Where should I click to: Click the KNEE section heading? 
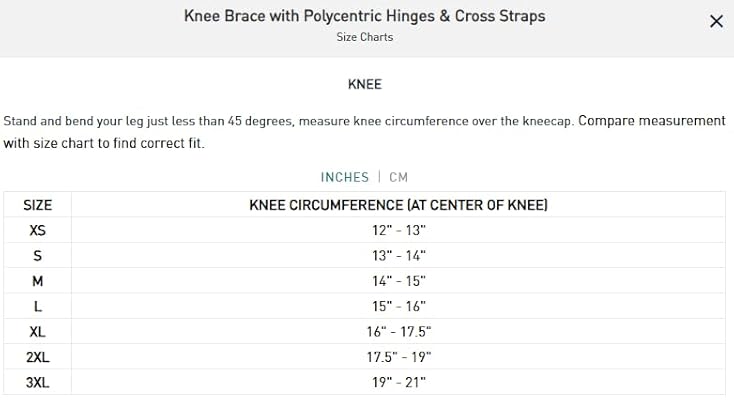click(x=365, y=85)
